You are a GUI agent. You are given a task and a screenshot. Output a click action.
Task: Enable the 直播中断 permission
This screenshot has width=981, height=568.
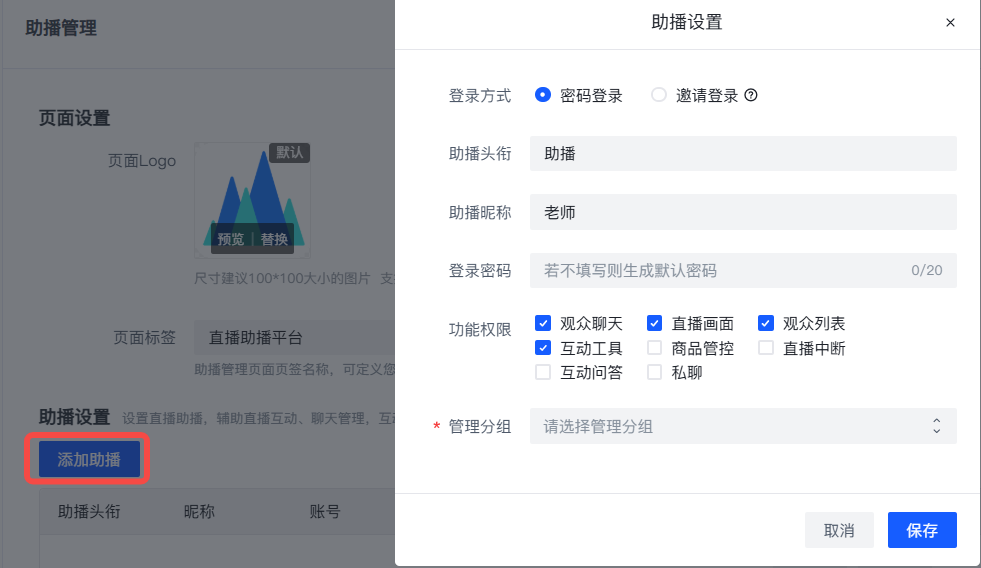tap(765, 348)
